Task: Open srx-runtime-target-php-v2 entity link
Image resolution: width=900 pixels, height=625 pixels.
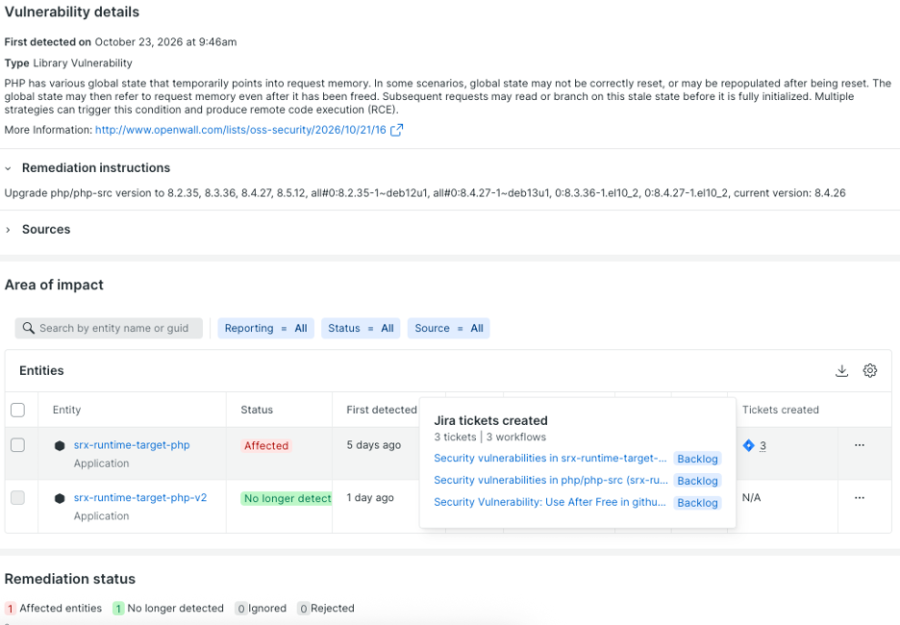Action: 140,498
